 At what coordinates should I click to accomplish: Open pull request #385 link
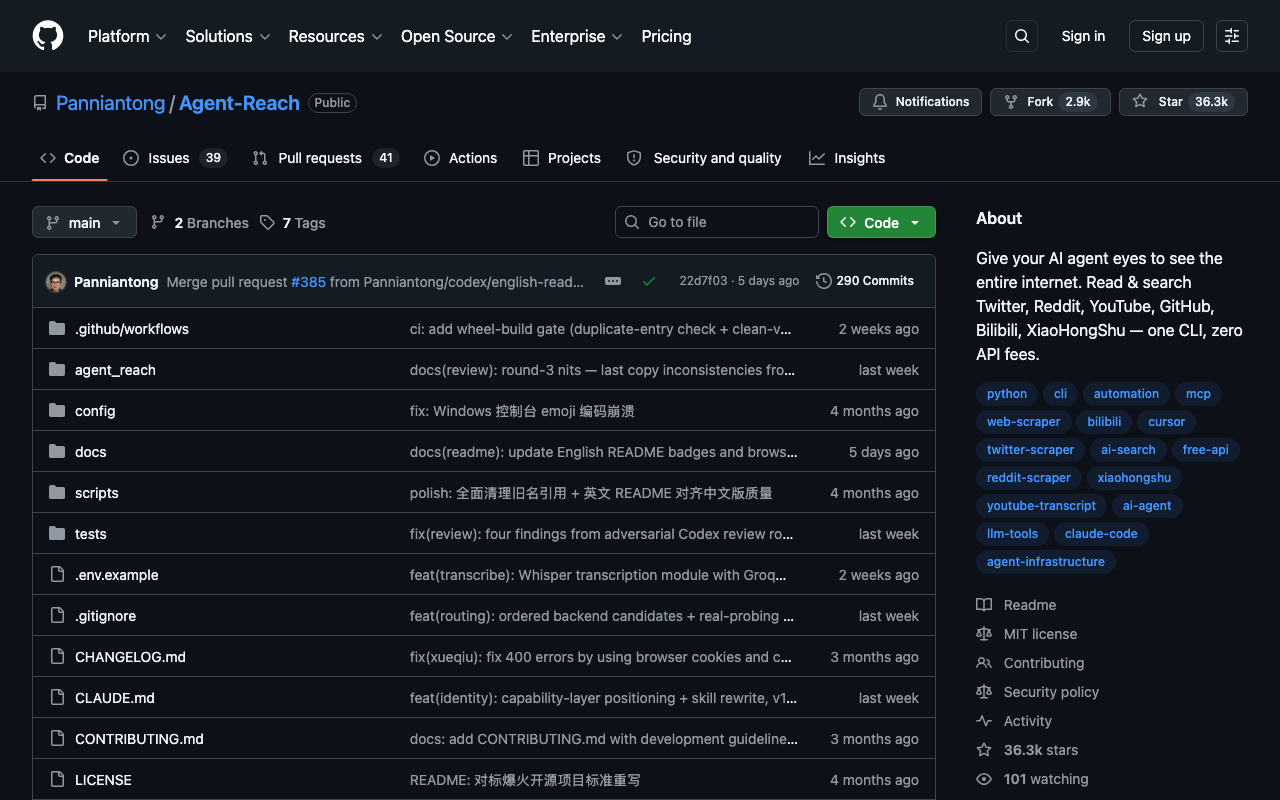(308, 282)
